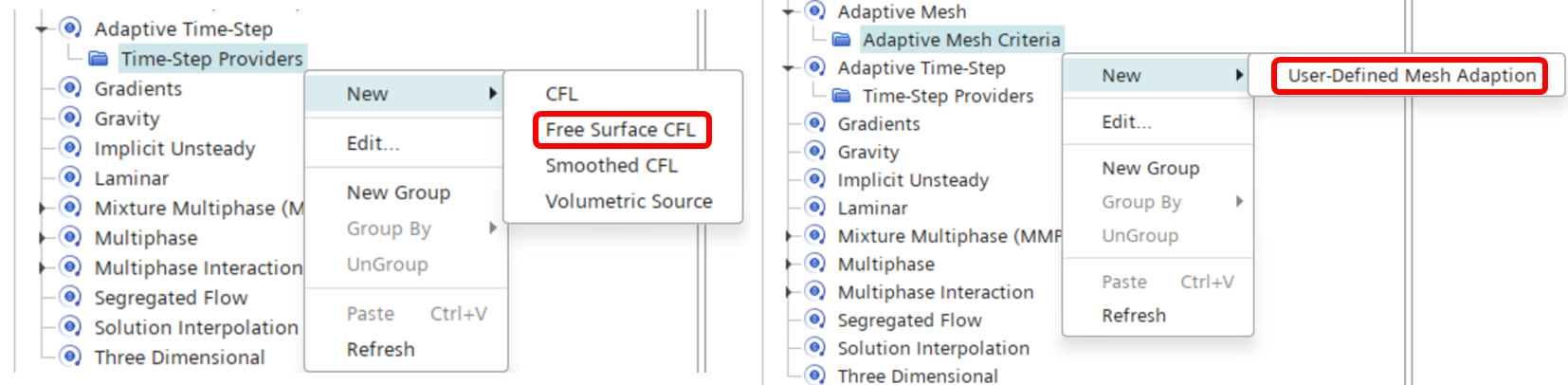
Task: Click Edit... in the left context menu
Action: [x=373, y=143]
